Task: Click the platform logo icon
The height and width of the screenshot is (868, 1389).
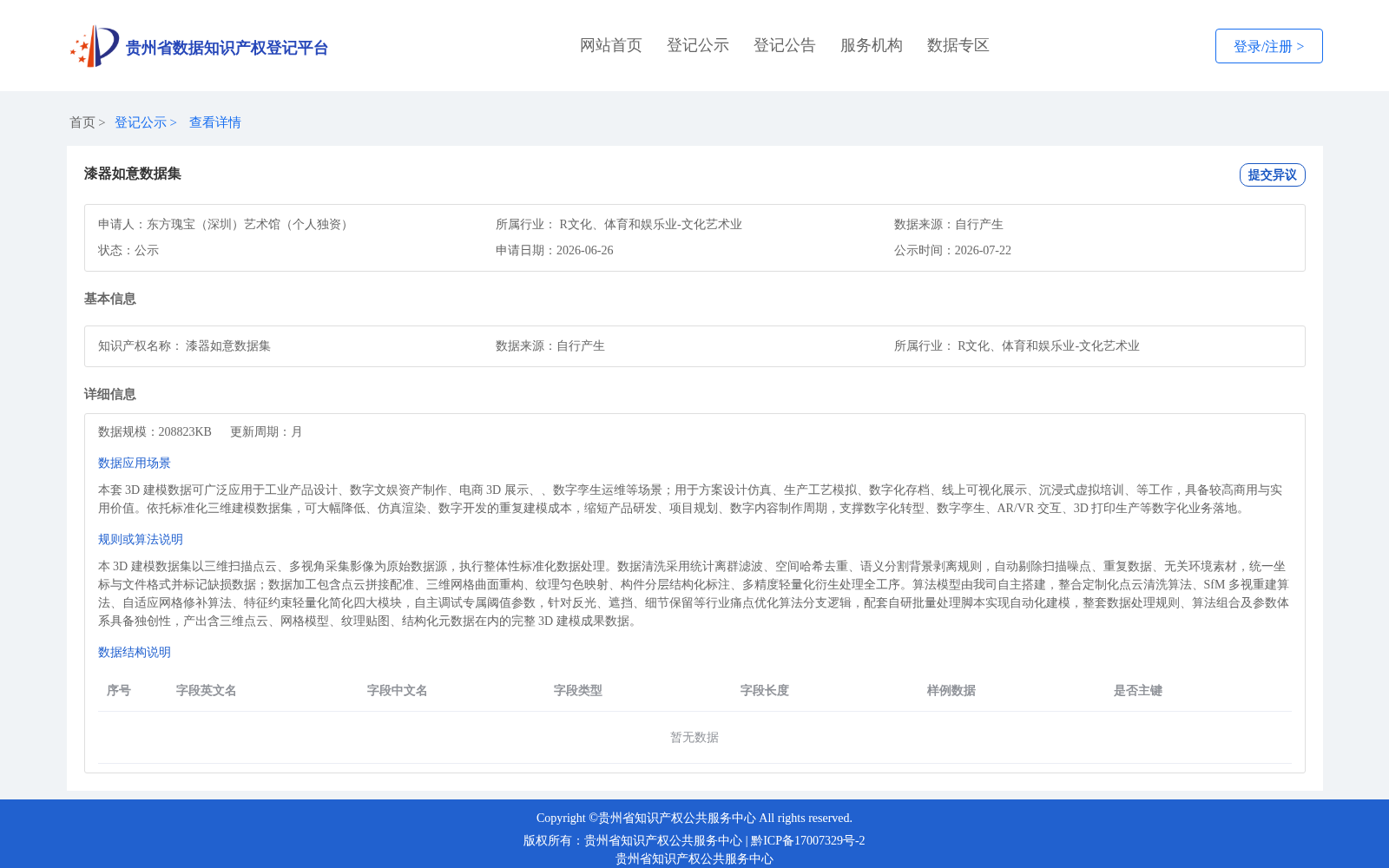Action: point(95,46)
